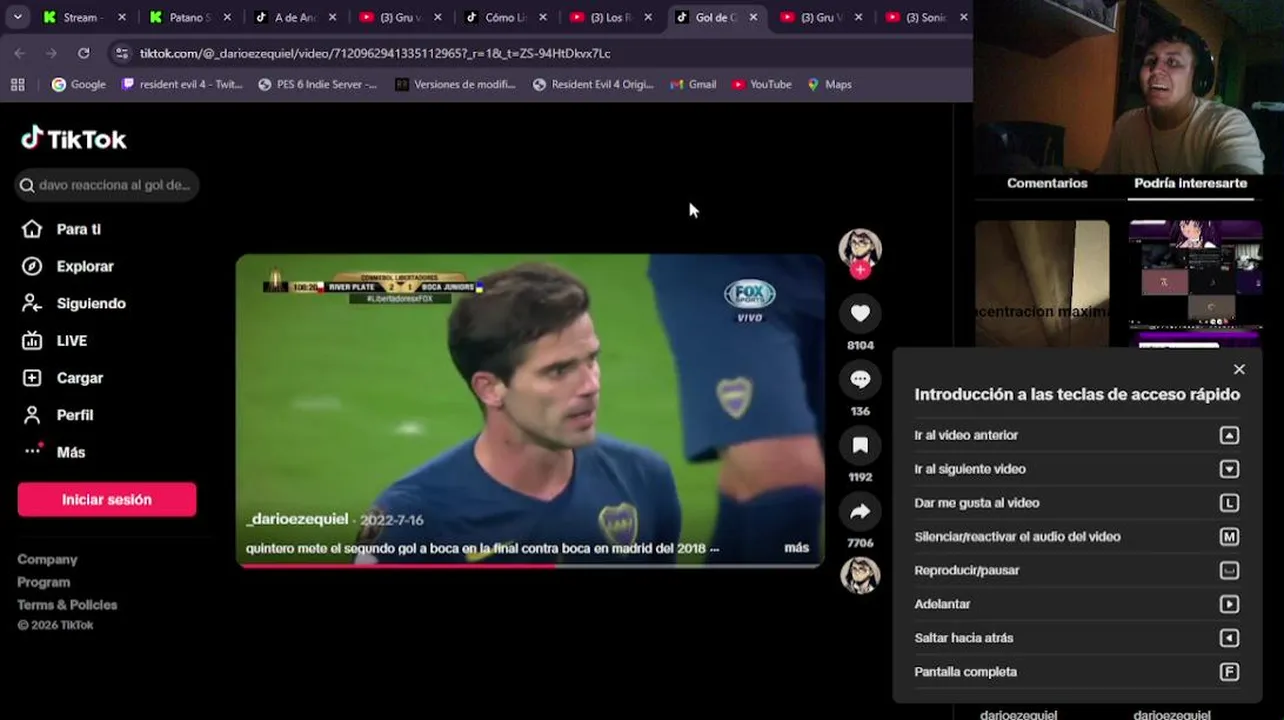Viewport: 1284px width, 720px height.
Task: Click the spacebar play/pause shortcut icon
Action: point(1230,571)
